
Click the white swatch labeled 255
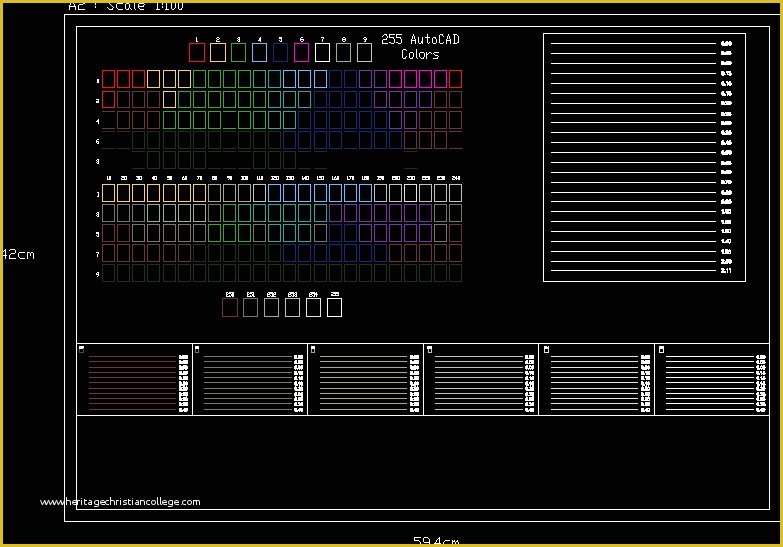[x=335, y=307]
